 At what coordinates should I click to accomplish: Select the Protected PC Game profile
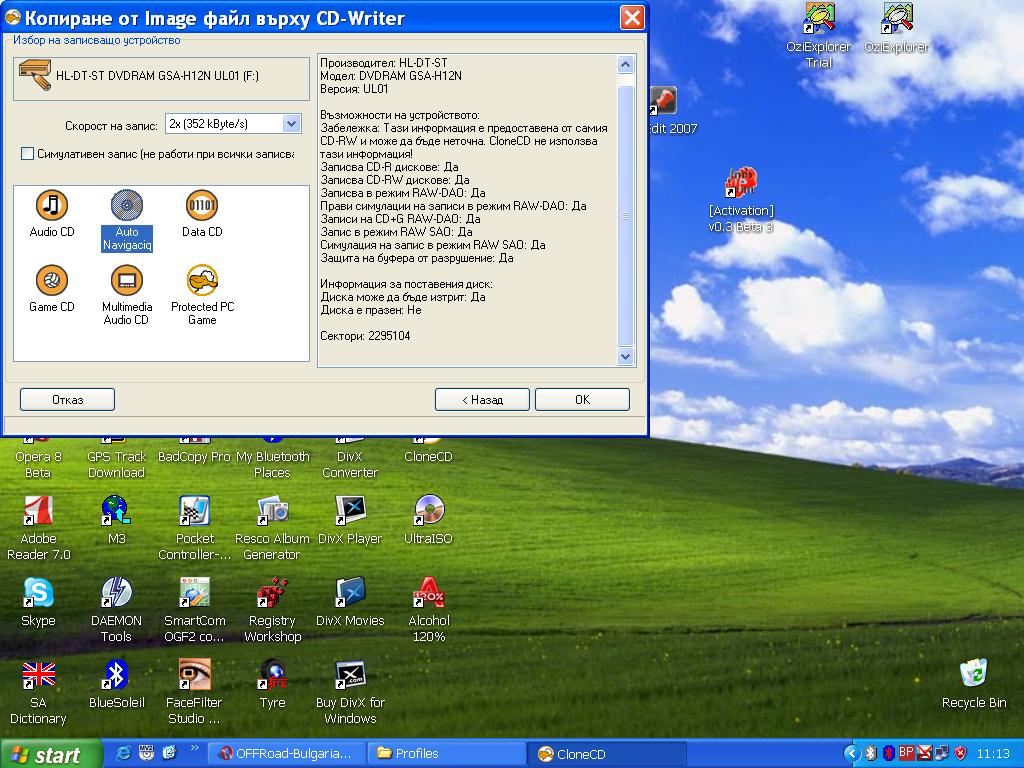(x=202, y=281)
